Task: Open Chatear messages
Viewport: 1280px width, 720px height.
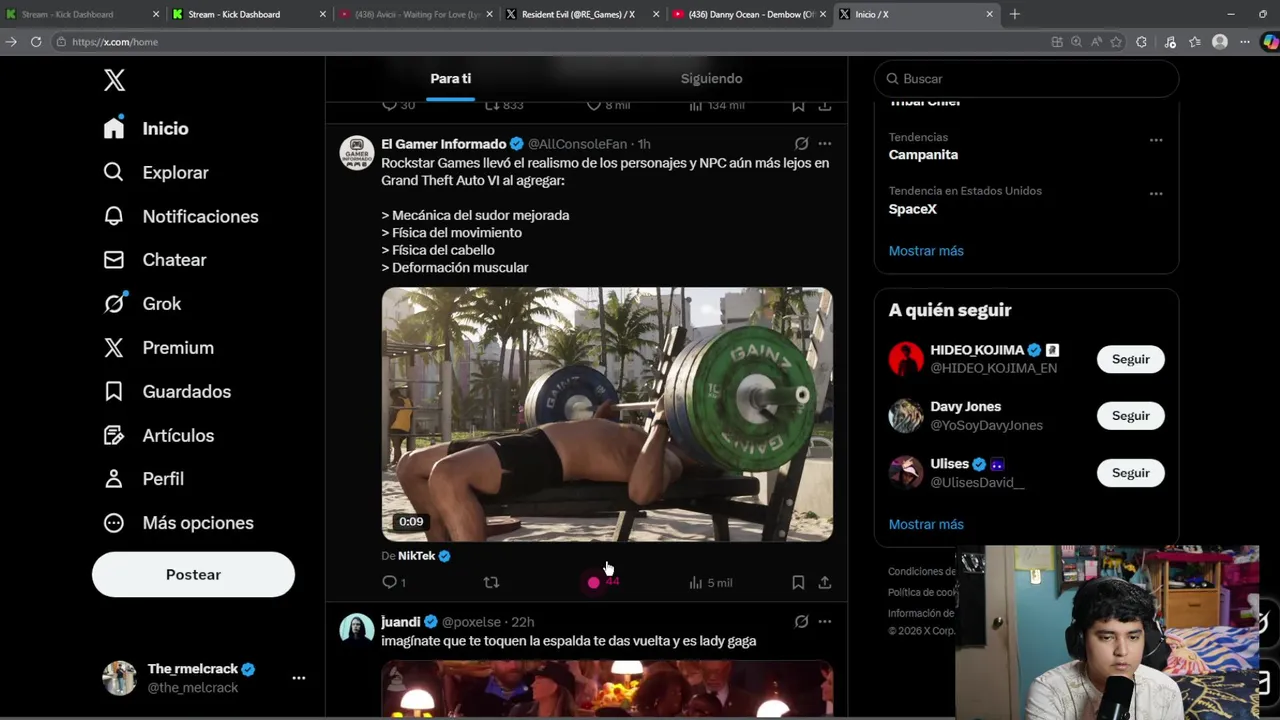Action: pos(155,260)
